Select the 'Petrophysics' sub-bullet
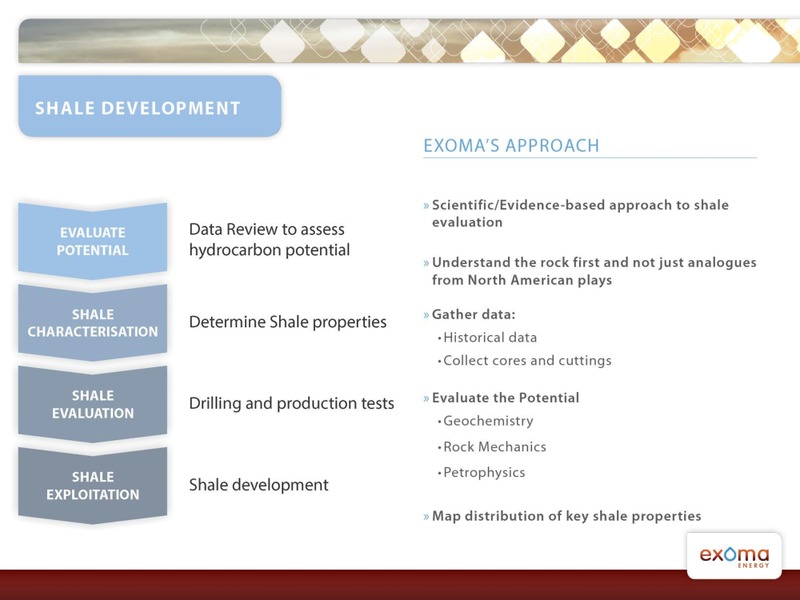The image size is (800, 600). (x=481, y=472)
